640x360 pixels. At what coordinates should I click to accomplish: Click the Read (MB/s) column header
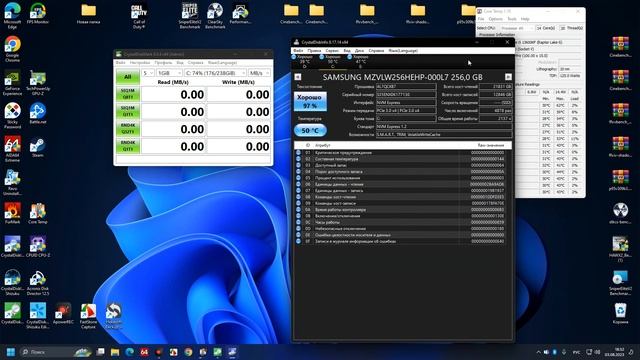173,82
